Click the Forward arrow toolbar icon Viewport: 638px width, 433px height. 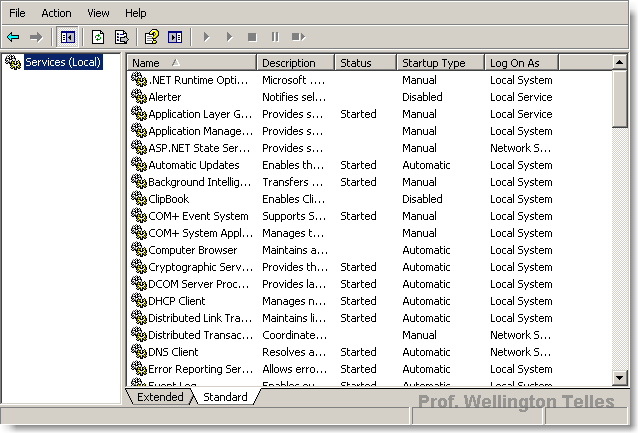point(36,37)
